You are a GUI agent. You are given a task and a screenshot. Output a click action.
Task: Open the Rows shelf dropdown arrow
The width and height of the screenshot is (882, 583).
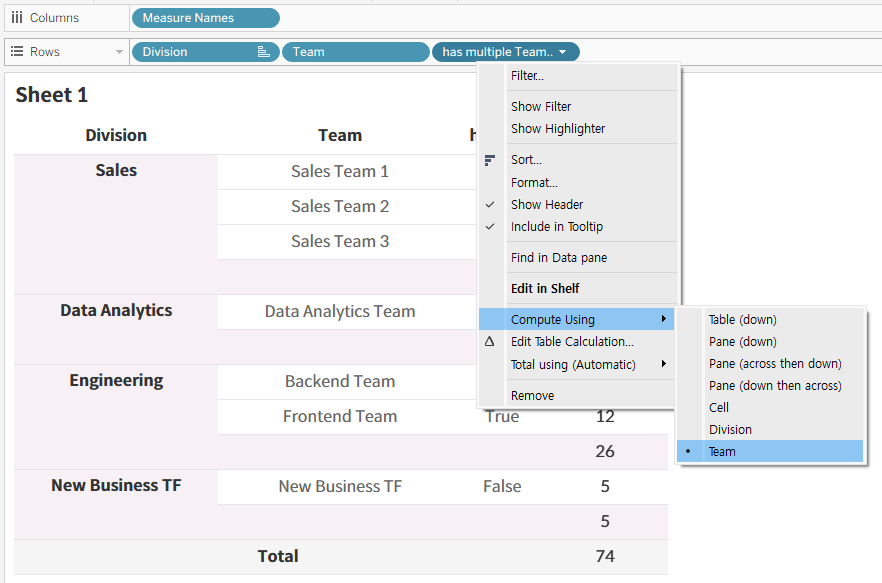[119, 52]
